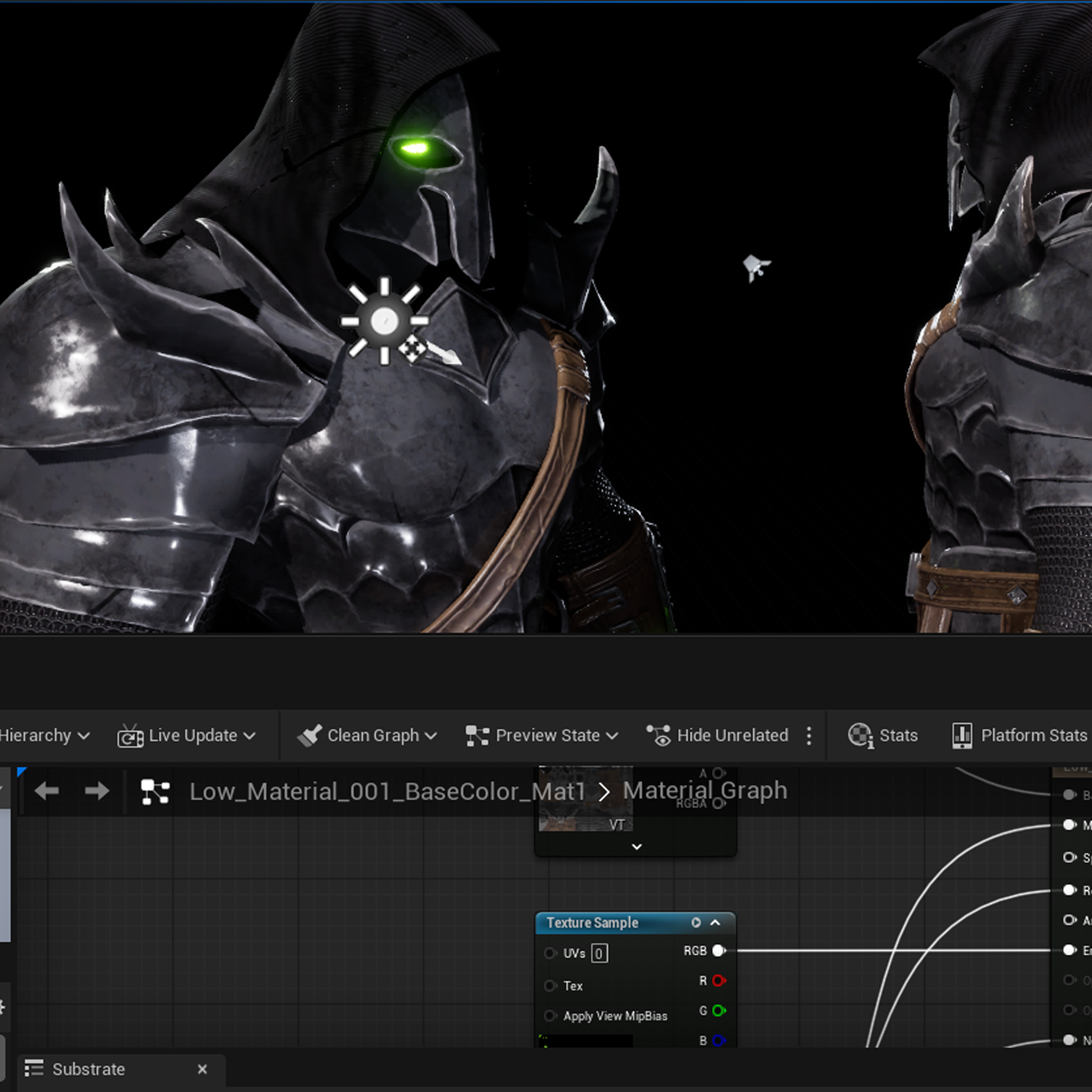
Task: Click the RGBA output pin on upper node
Action: point(719,803)
